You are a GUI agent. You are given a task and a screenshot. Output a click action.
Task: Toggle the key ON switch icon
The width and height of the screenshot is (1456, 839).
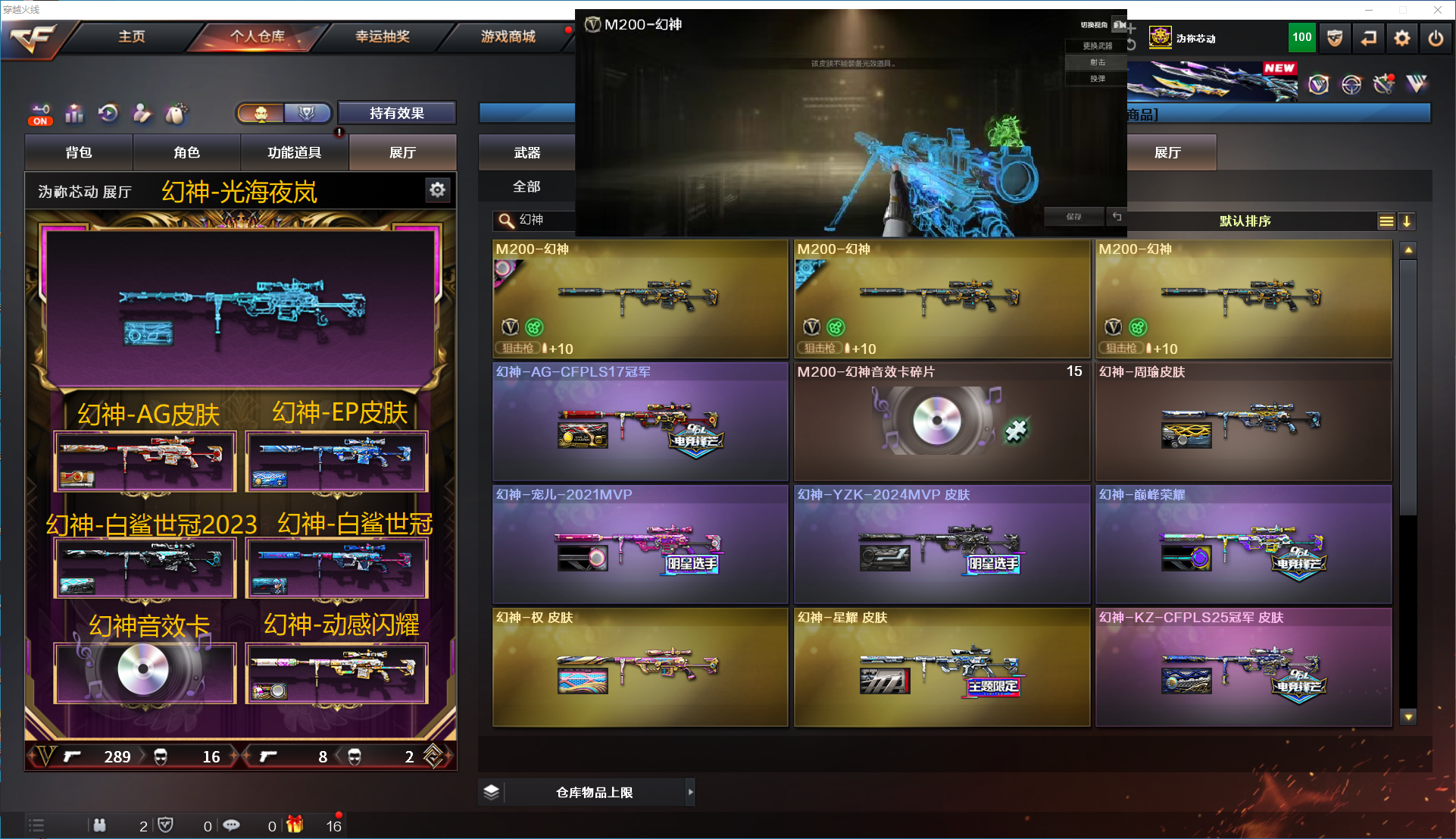pos(40,114)
